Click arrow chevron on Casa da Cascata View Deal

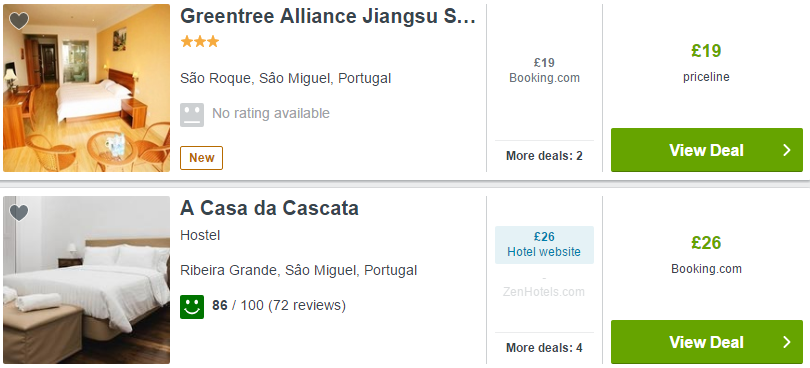(x=787, y=342)
